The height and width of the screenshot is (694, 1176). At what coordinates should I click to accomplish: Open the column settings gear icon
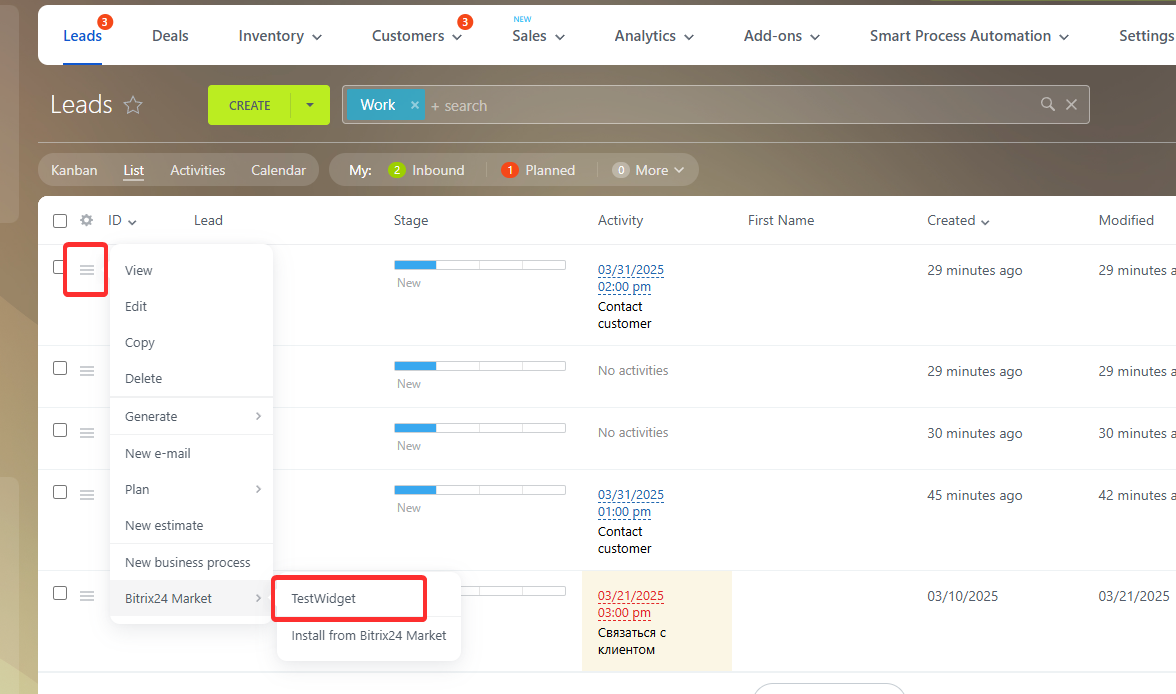86,220
